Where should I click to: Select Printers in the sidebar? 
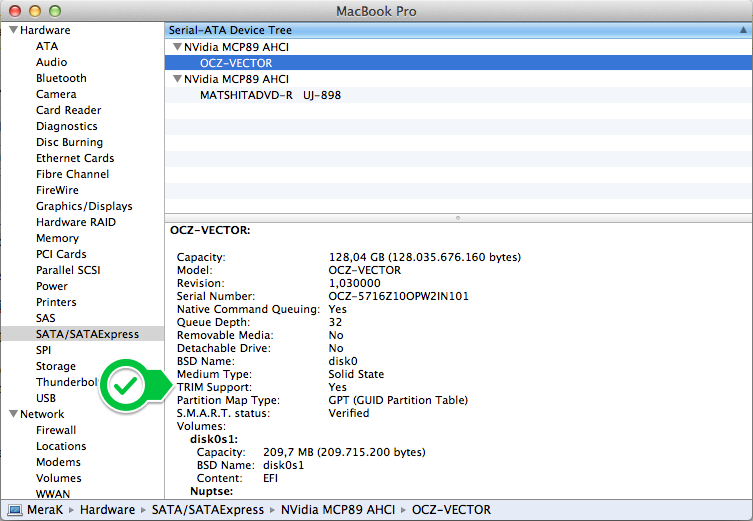[56, 302]
